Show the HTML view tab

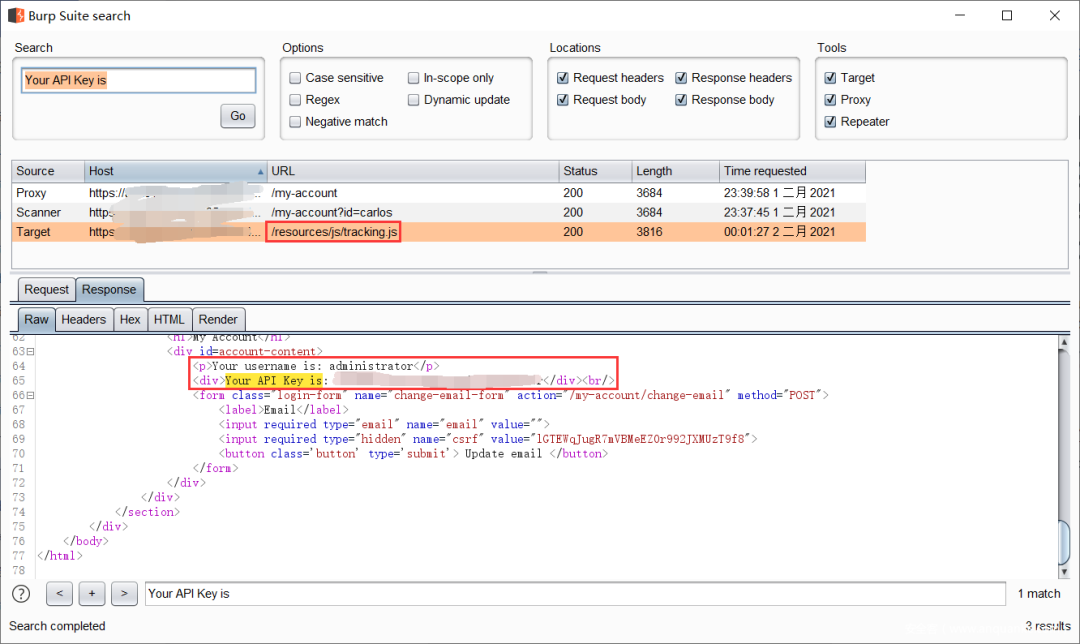tap(169, 320)
